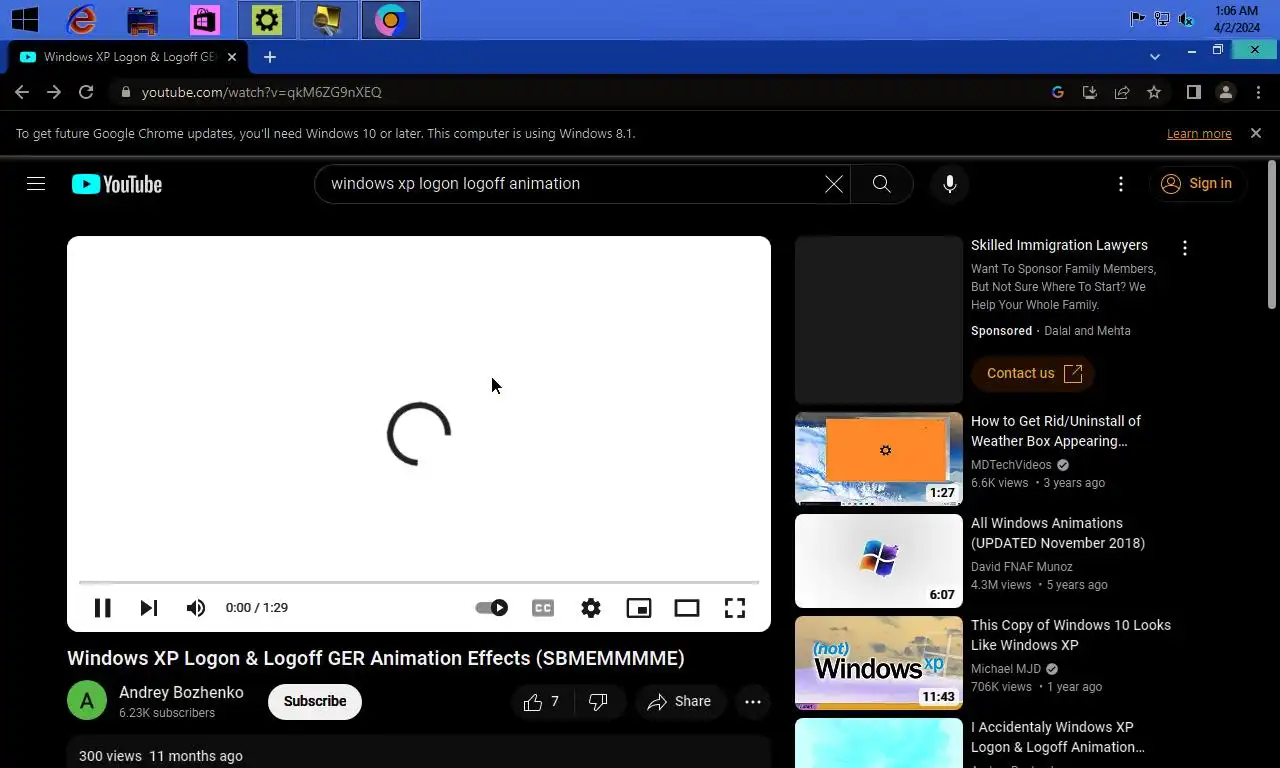Viewport: 1280px width, 768px height.
Task: Click the Google icon in address bar
Action: [1058, 92]
